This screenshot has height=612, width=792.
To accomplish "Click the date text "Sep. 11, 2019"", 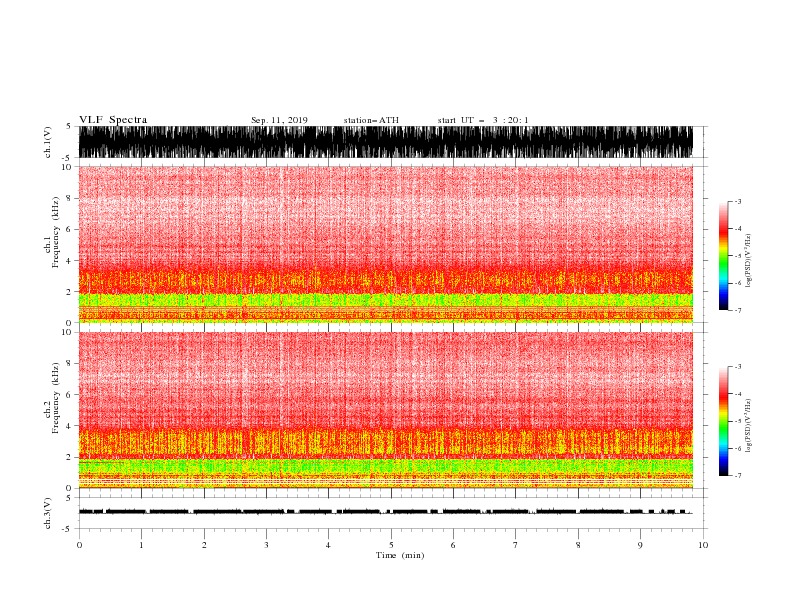I will (x=279, y=120).
